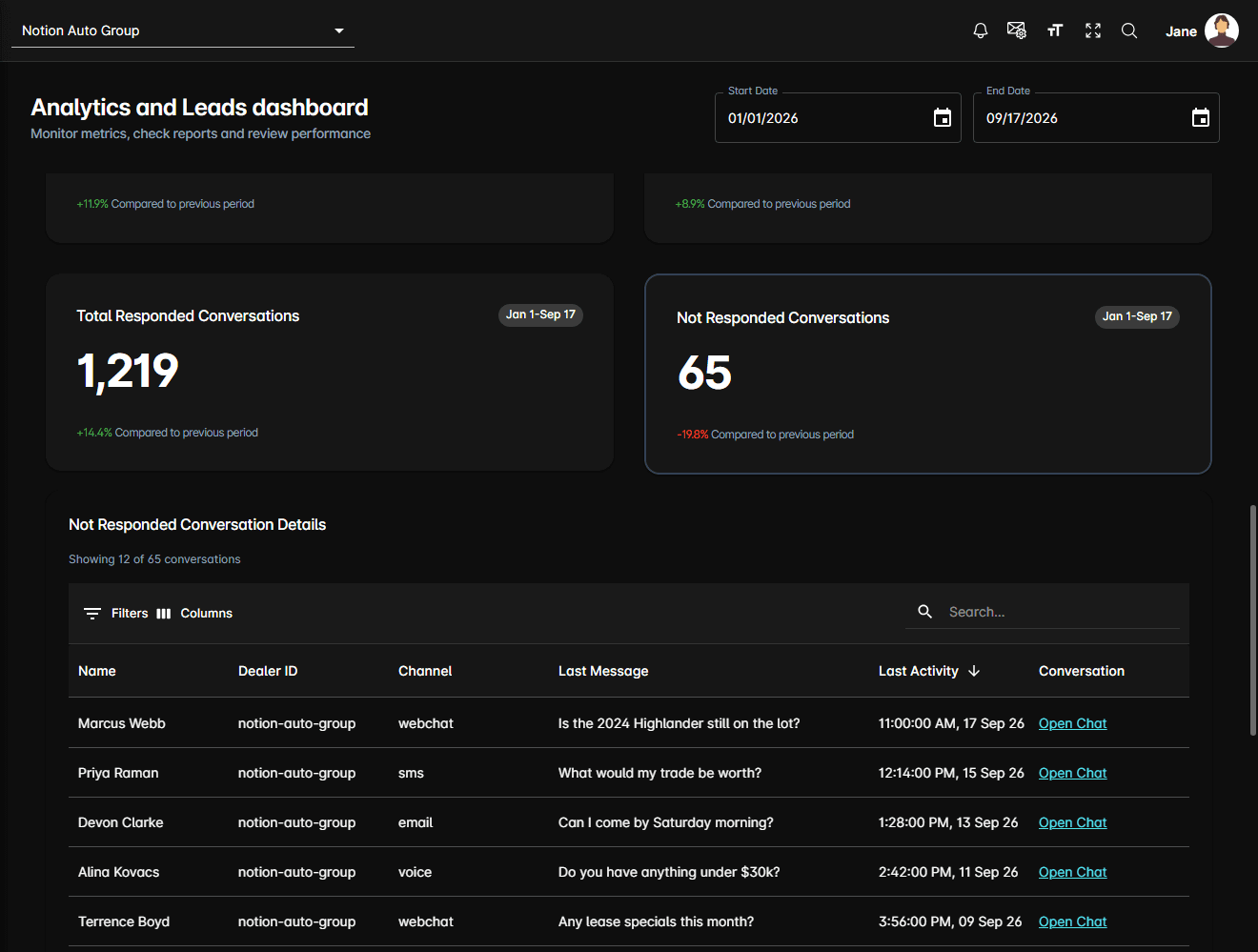Open Chat for Devon Clarke
The height and width of the screenshot is (952, 1258).
click(1072, 822)
